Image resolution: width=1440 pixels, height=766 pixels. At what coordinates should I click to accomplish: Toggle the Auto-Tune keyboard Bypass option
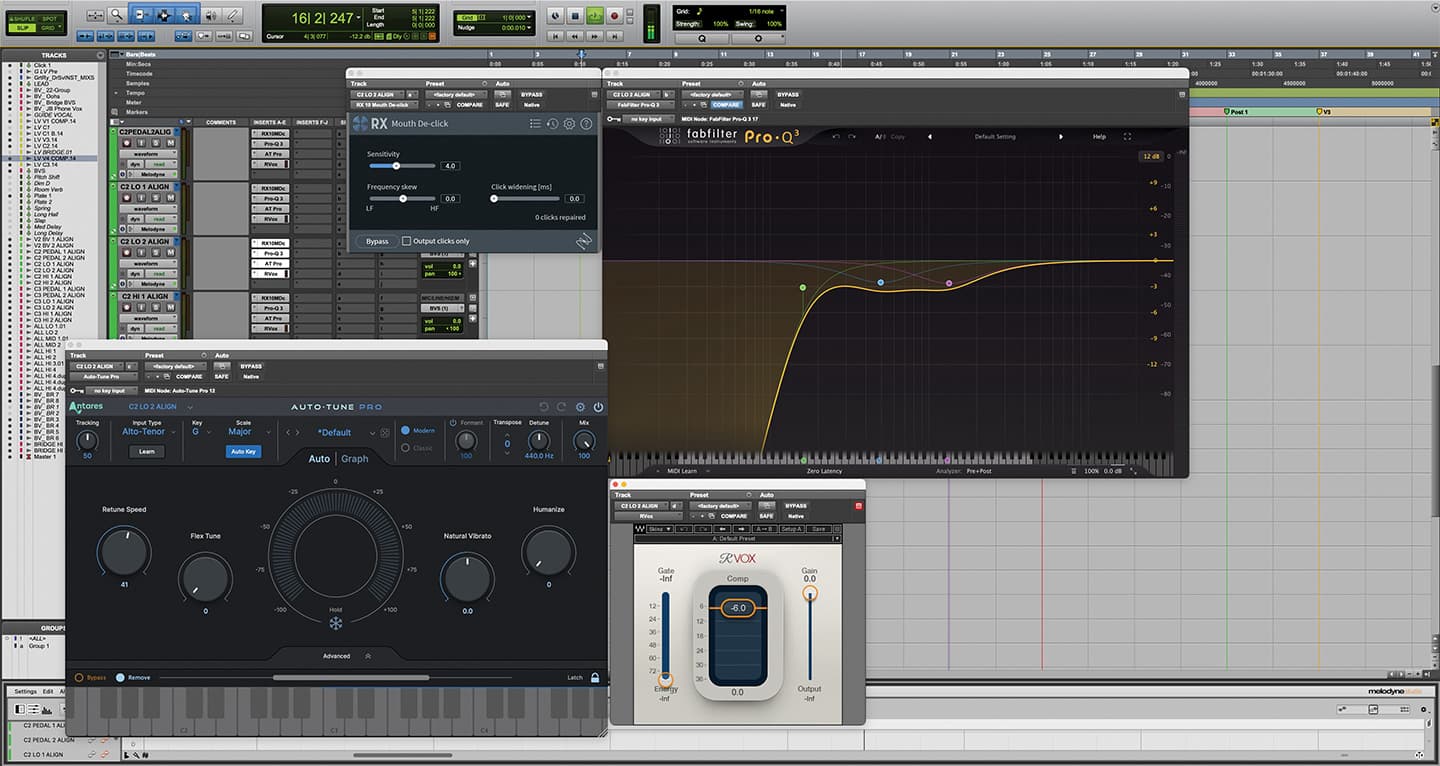[x=80, y=677]
